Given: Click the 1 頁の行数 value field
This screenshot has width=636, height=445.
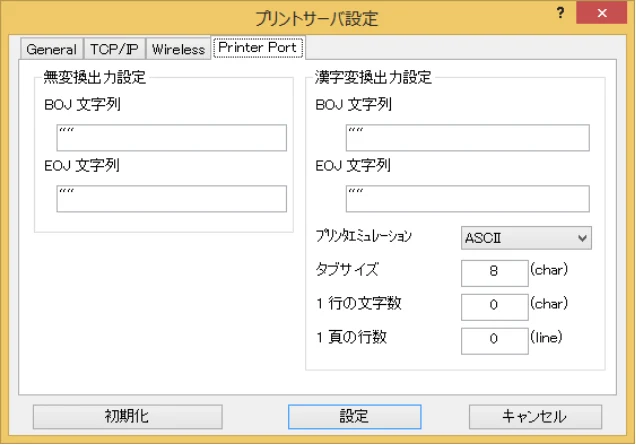Looking at the screenshot, I should tap(494, 341).
